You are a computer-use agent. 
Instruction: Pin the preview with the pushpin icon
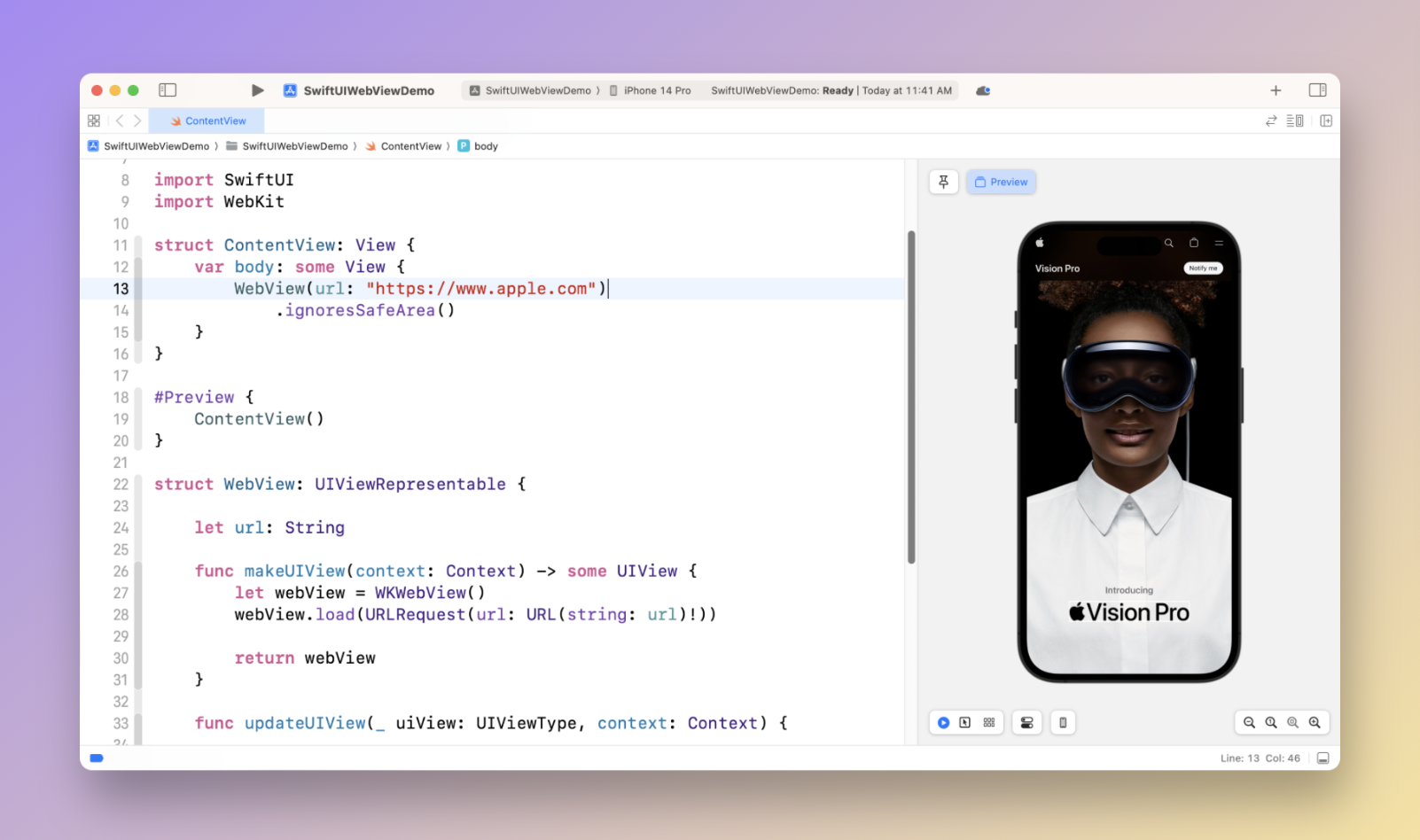943,182
